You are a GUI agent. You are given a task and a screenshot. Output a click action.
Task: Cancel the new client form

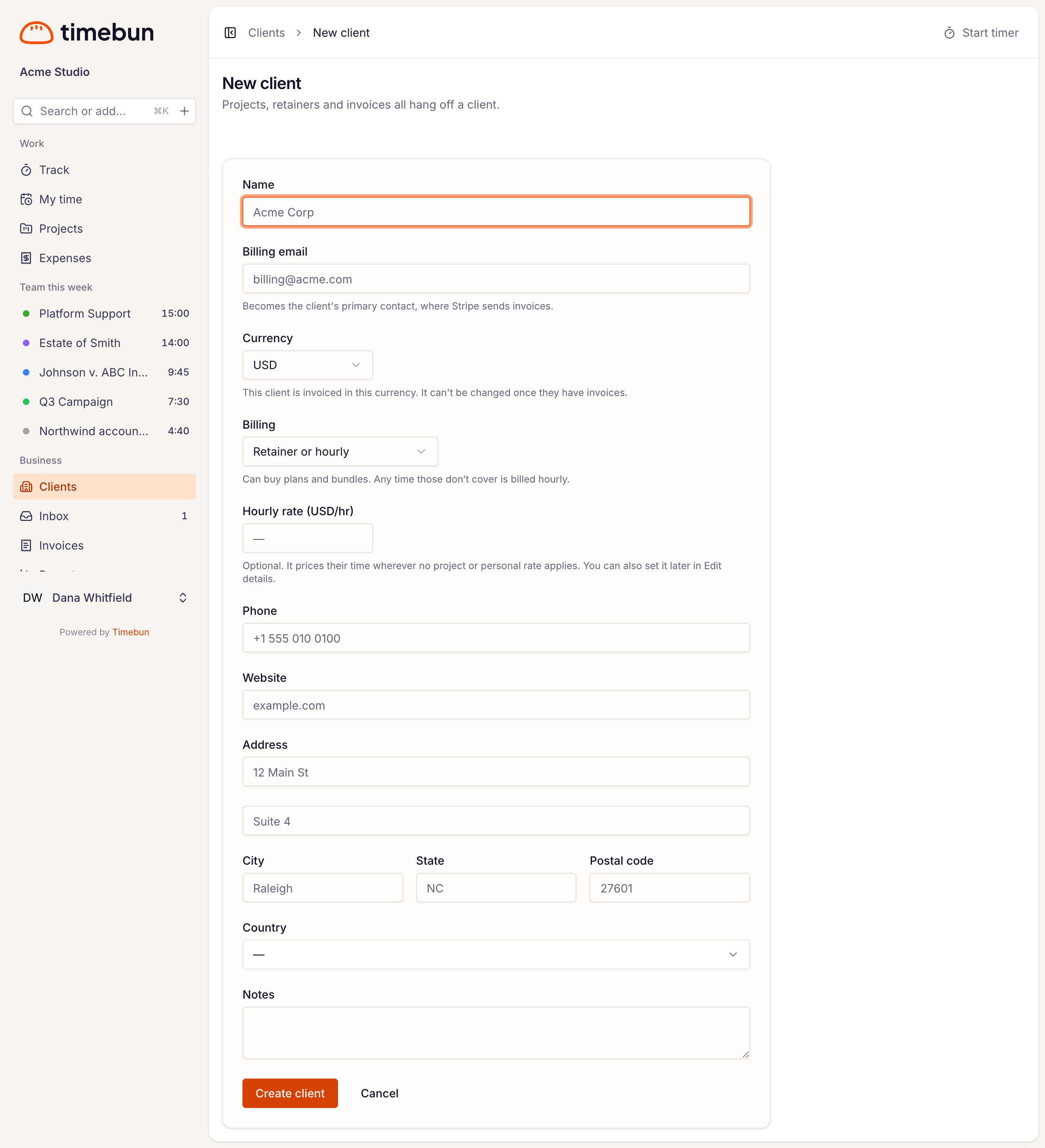pos(379,1093)
